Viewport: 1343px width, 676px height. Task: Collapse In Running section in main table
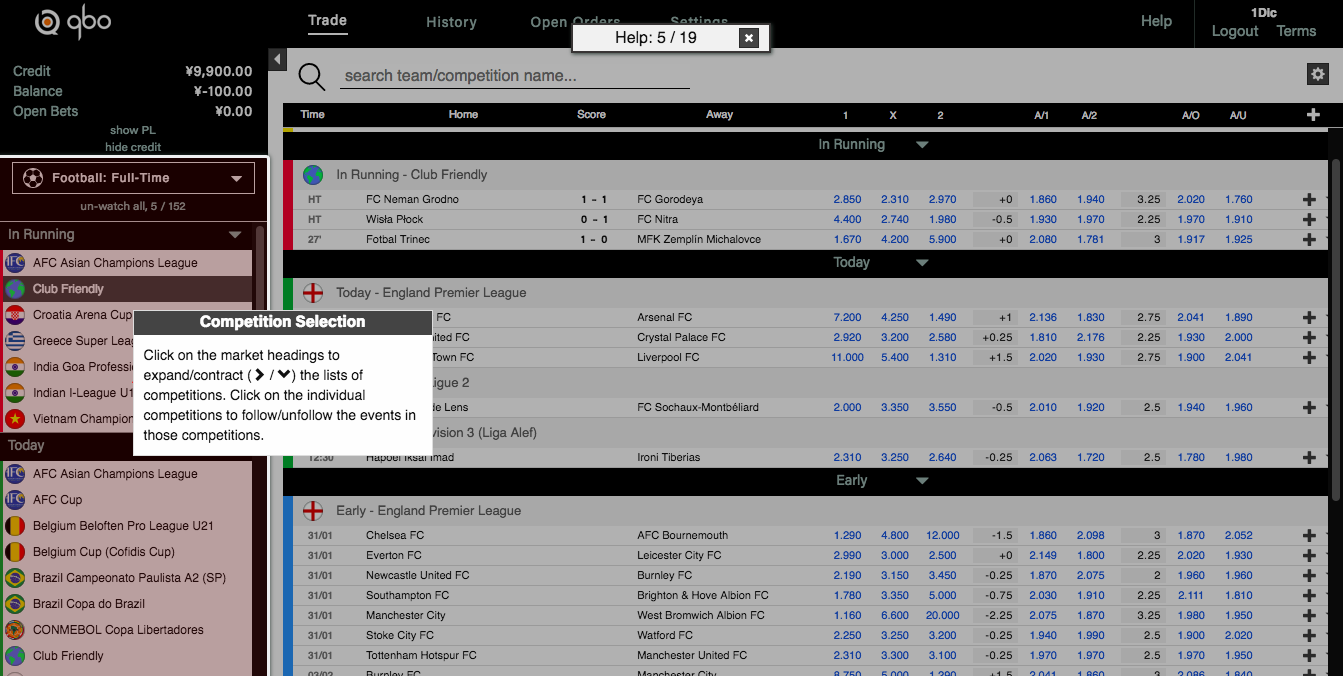point(922,145)
